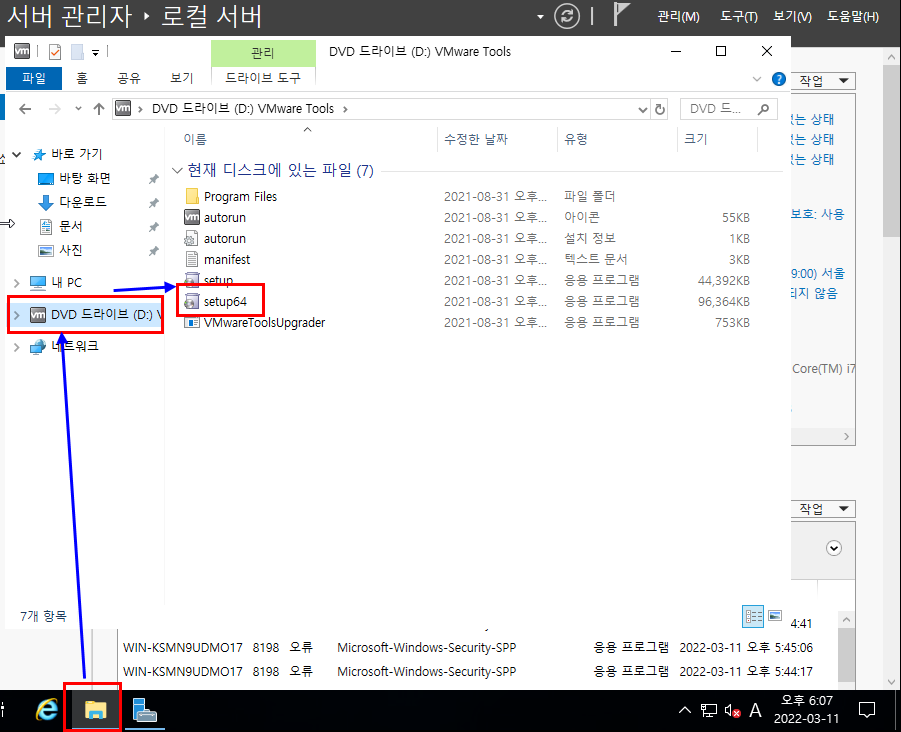Open the 보기 ribbon tab in Explorer
This screenshot has height=732, width=901.
tap(182, 78)
